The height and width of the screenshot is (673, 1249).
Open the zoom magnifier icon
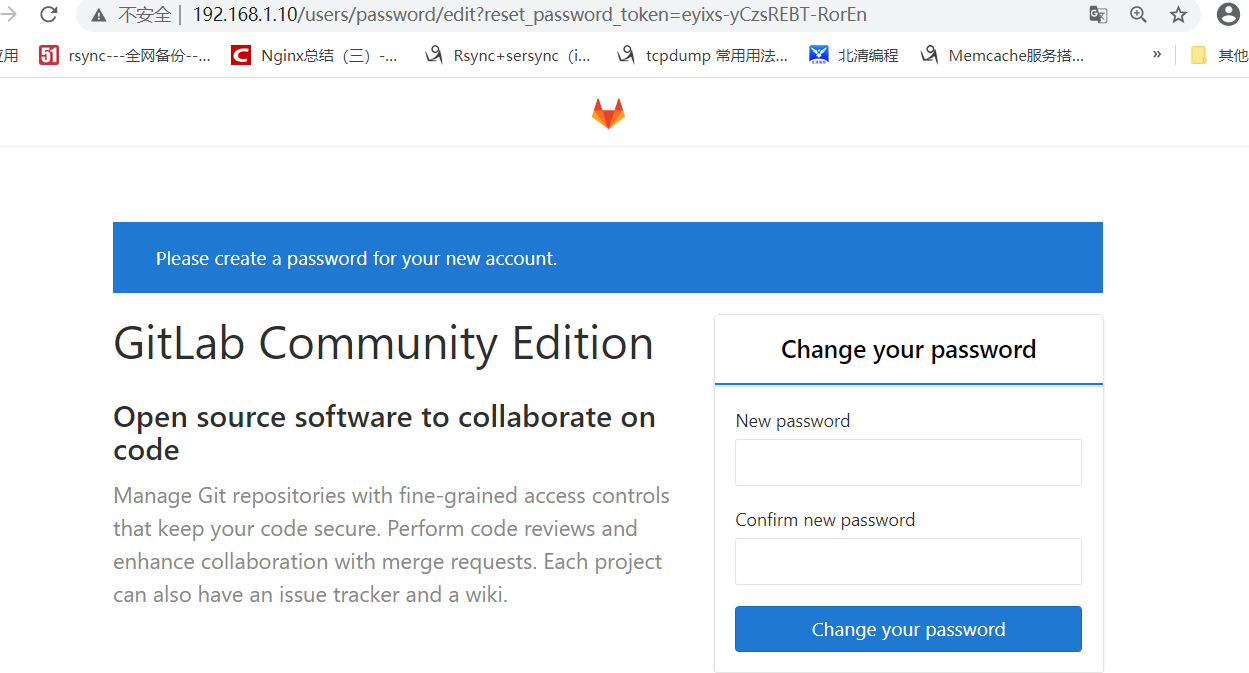coord(1138,15)
